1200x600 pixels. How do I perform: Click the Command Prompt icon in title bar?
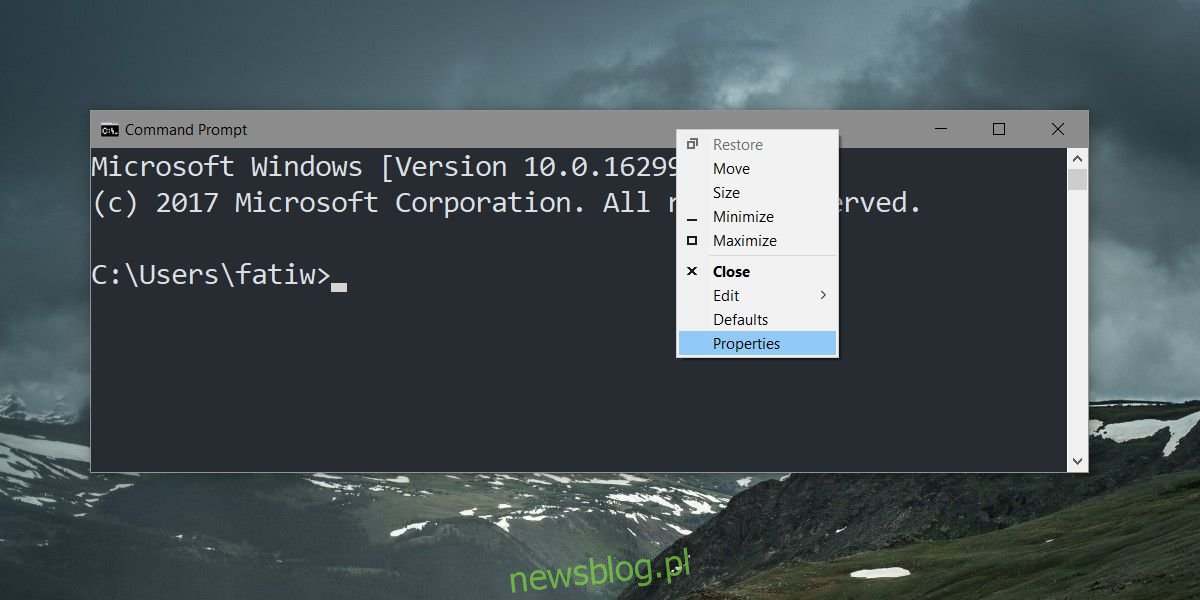110,129
